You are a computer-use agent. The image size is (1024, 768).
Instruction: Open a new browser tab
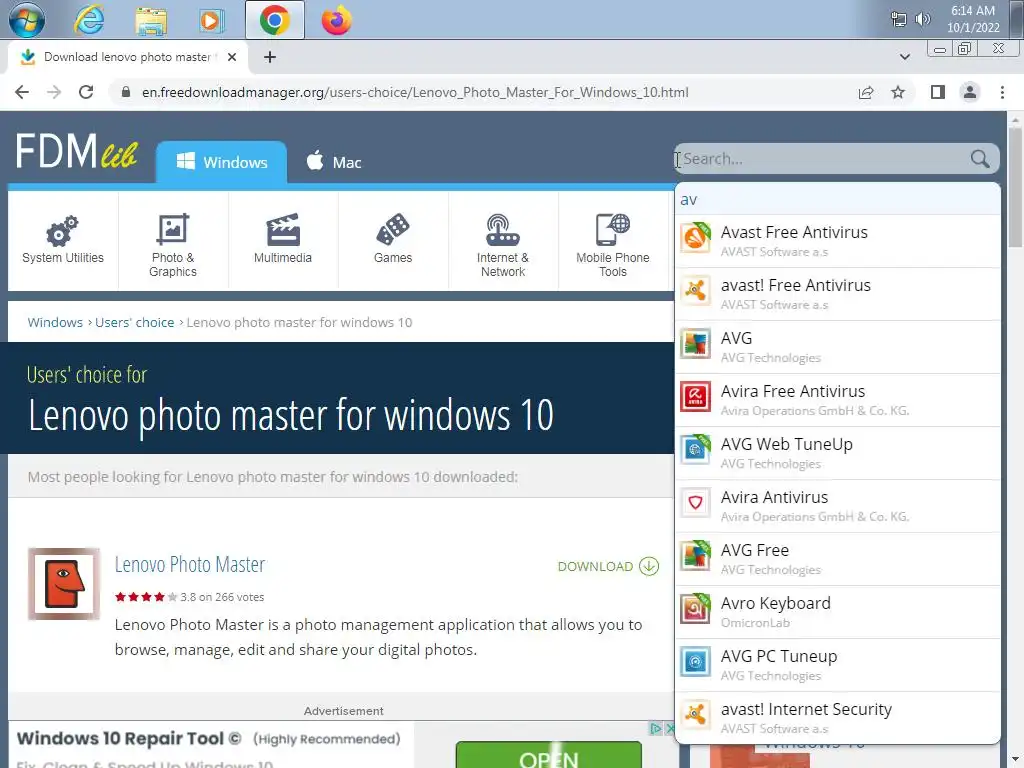click(x=270, y=57)
